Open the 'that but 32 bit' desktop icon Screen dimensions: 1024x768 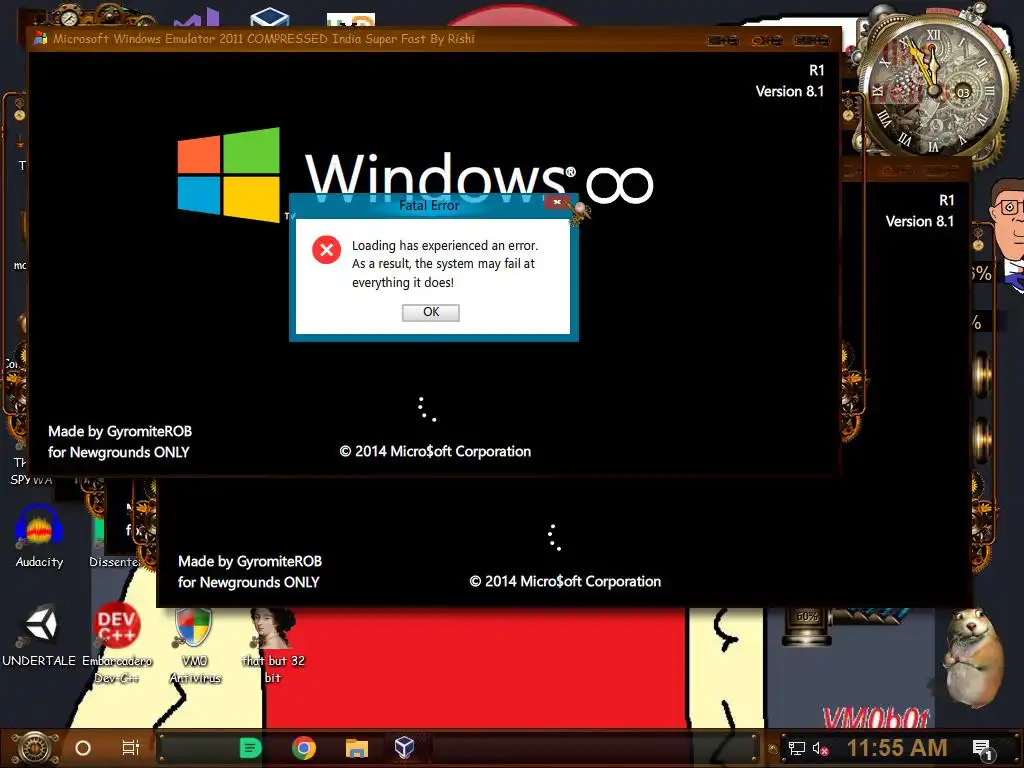tap(273, 645)
